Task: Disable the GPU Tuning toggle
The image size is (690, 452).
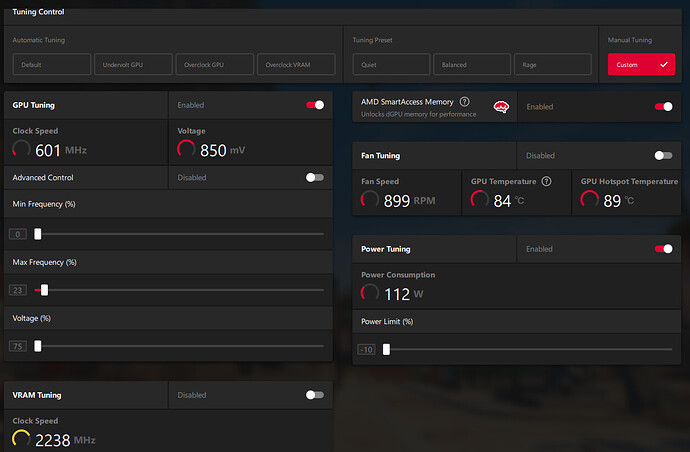Action: (315, 105)
